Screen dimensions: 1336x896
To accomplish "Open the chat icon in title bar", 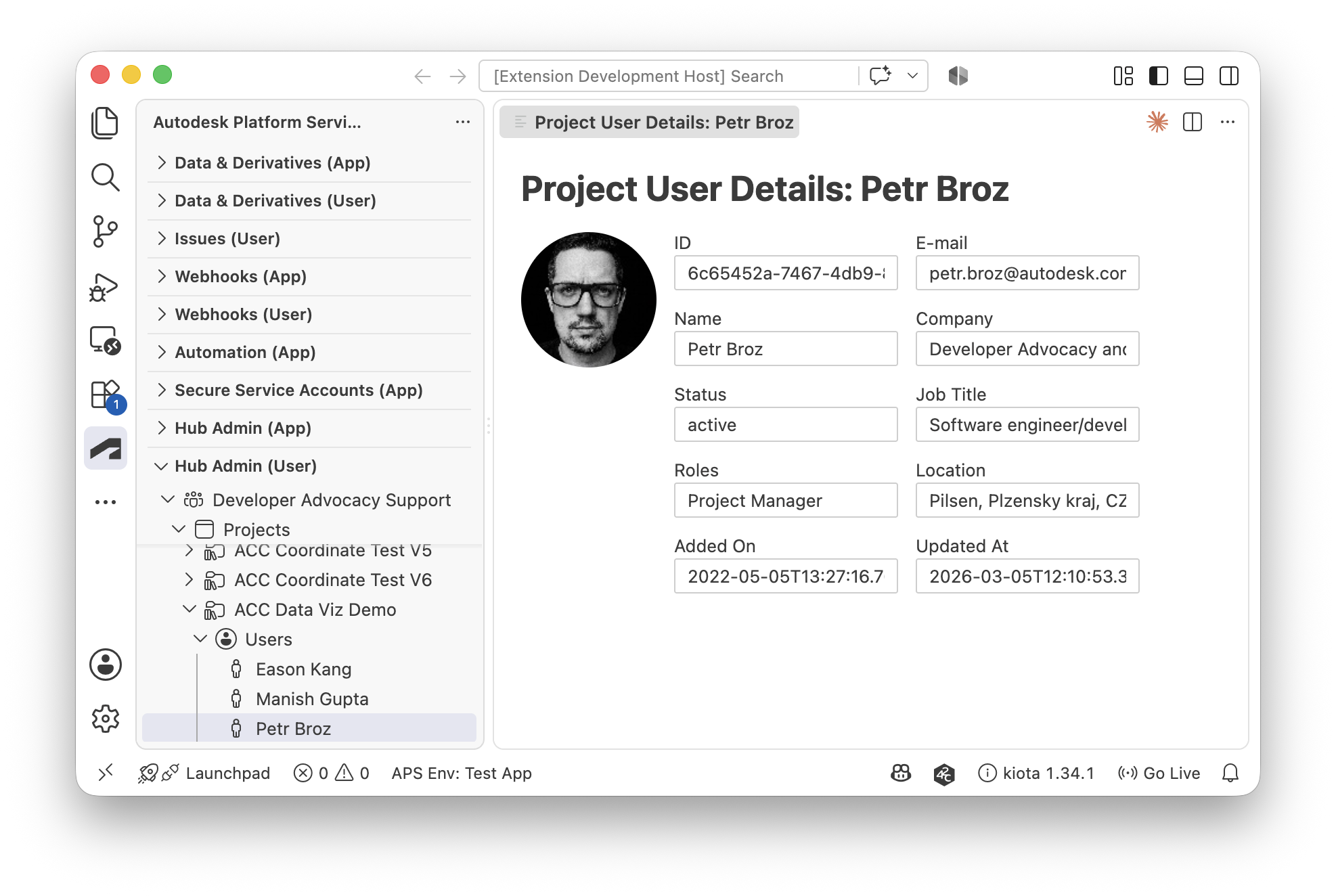I will 881,76.
